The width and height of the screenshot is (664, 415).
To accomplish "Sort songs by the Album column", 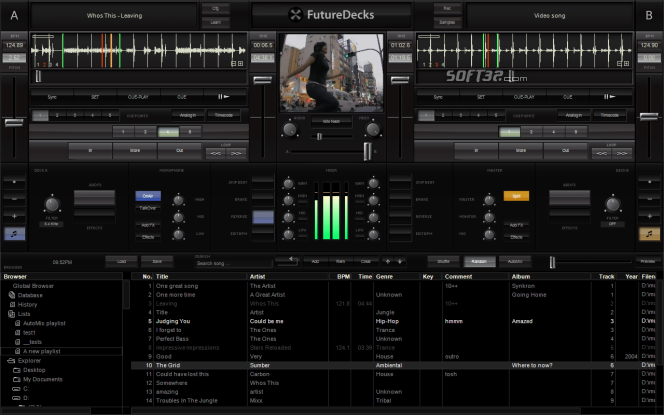I will tap(550, 277).
